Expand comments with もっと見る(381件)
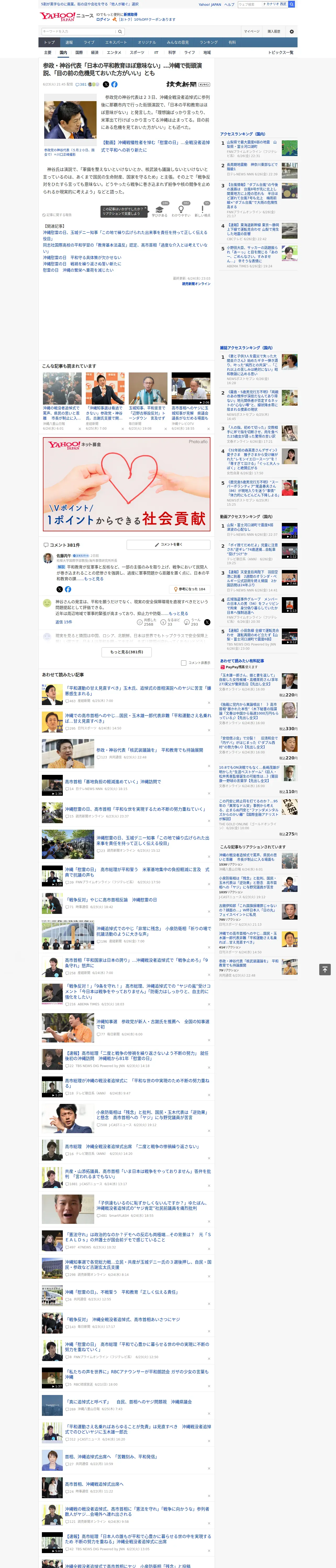Viewport: 336px width, 1568px height. click(127, 652)
